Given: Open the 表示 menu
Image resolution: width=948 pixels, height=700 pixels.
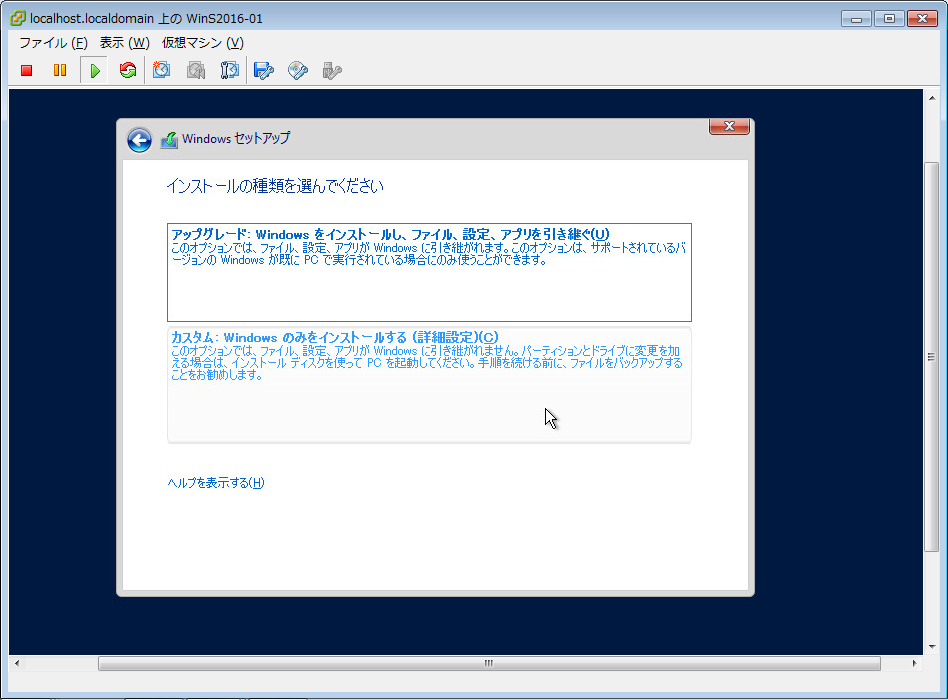Looking at the screenshot, I should pyautogui.click(x=125, y=43).
